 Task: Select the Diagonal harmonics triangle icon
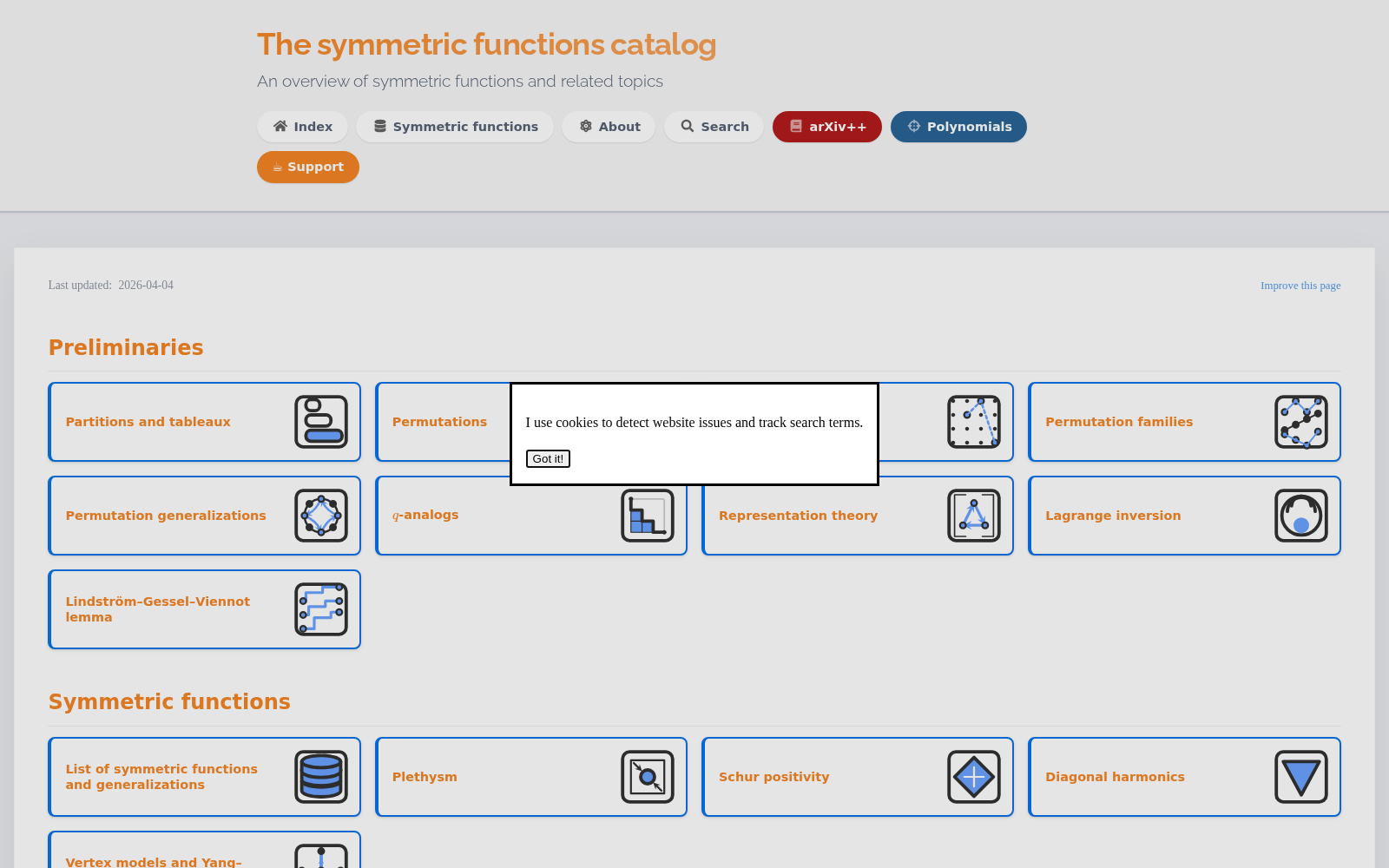click(1301, 777)
